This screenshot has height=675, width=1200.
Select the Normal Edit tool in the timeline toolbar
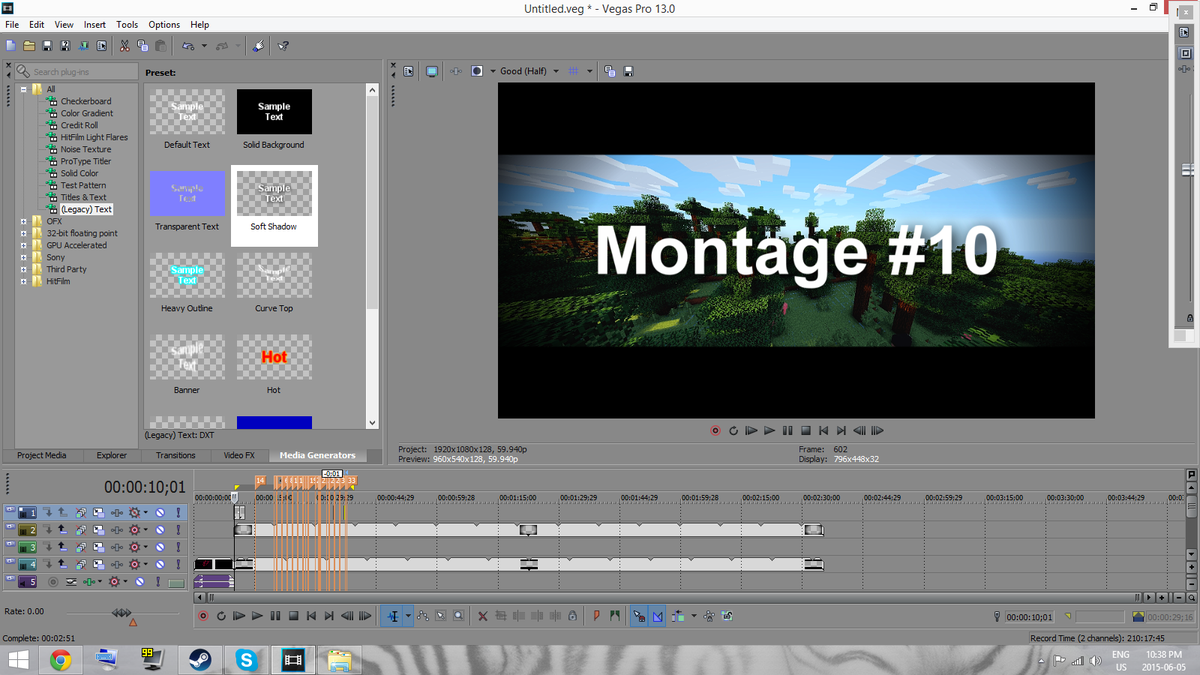pos(393,616)
